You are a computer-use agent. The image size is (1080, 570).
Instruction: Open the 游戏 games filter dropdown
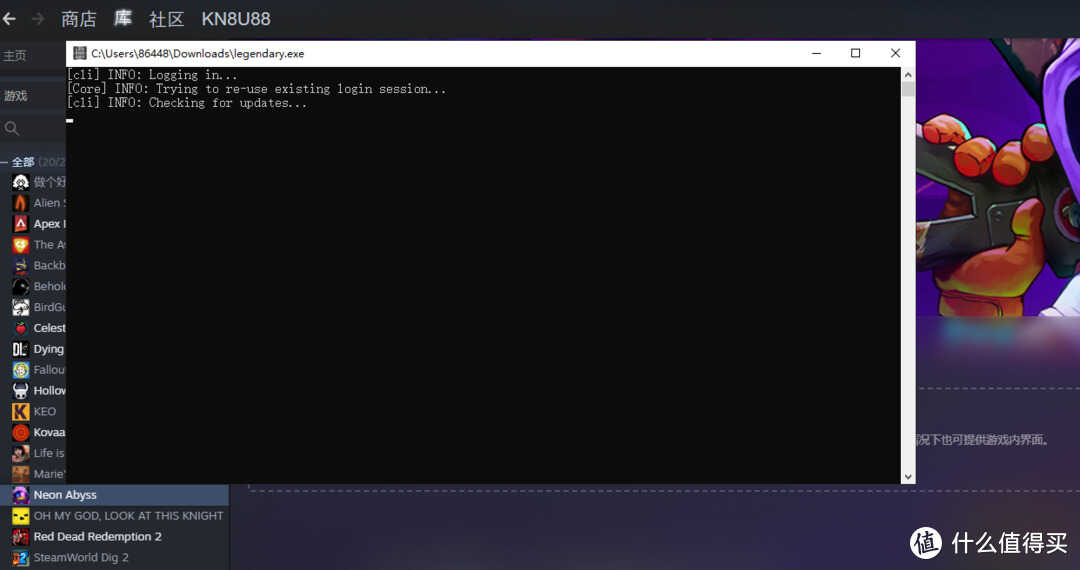[16, 96]
